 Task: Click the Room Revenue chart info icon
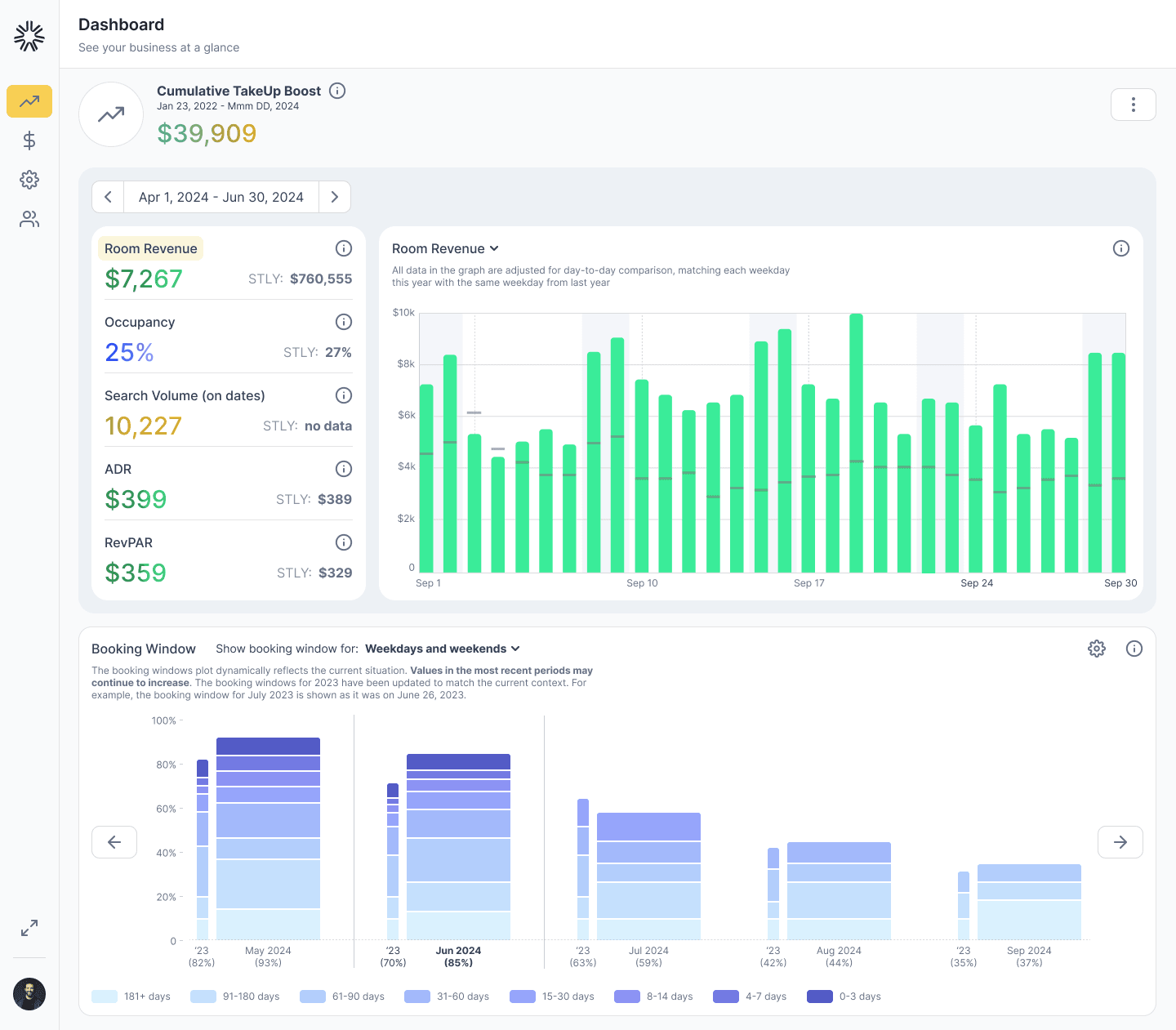[x=1121, y=248]
